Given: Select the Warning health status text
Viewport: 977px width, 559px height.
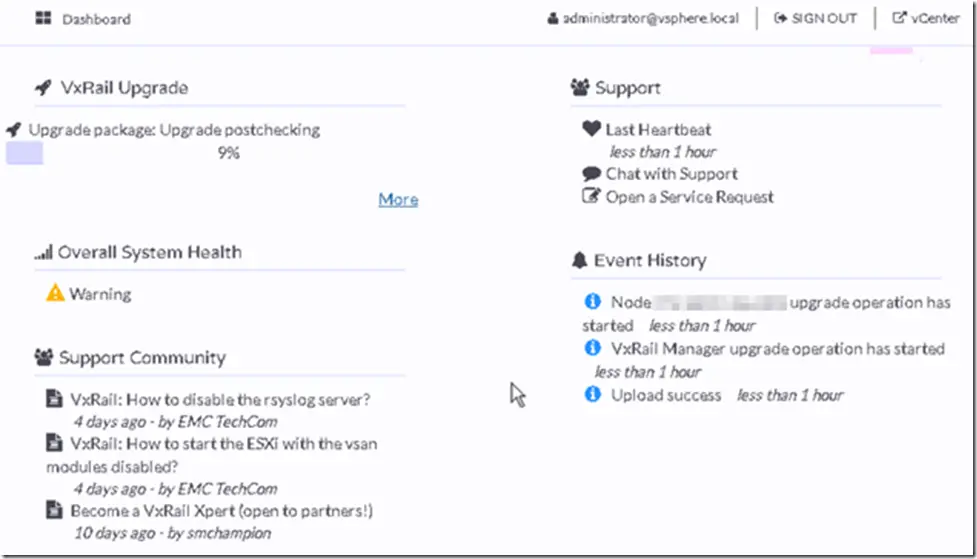Looking at the screenshot, I should pos(100,294).
